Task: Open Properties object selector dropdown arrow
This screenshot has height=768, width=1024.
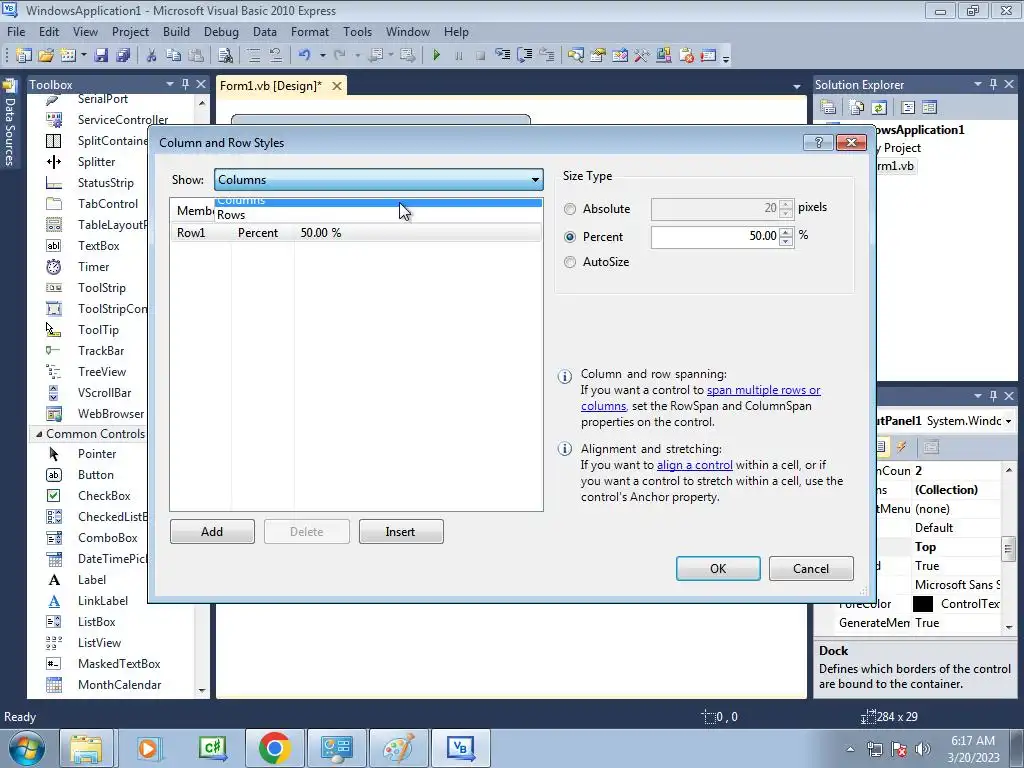Action: [1009, 421]
